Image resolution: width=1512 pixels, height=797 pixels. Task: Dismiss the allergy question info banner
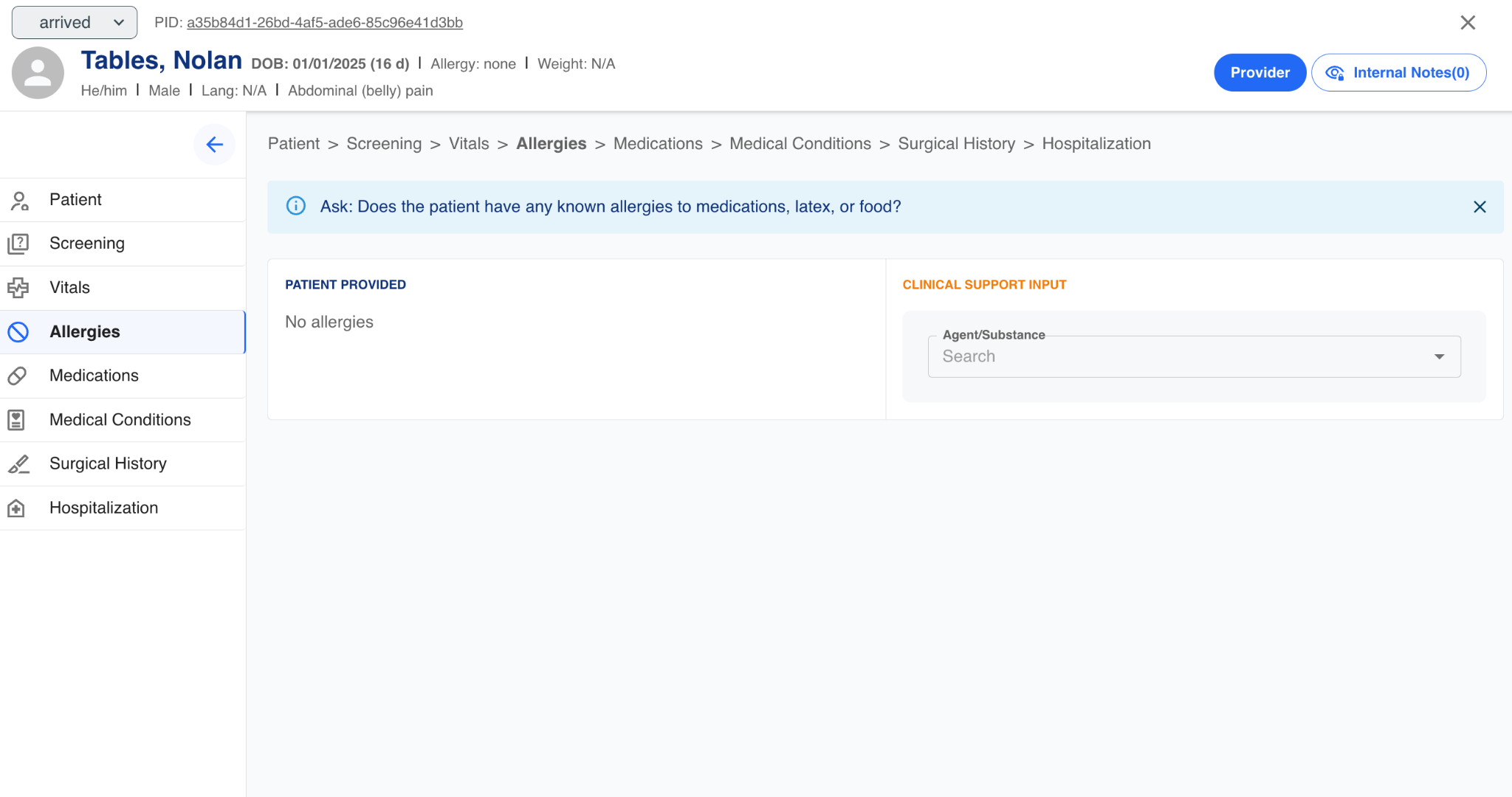(1480, 207)
